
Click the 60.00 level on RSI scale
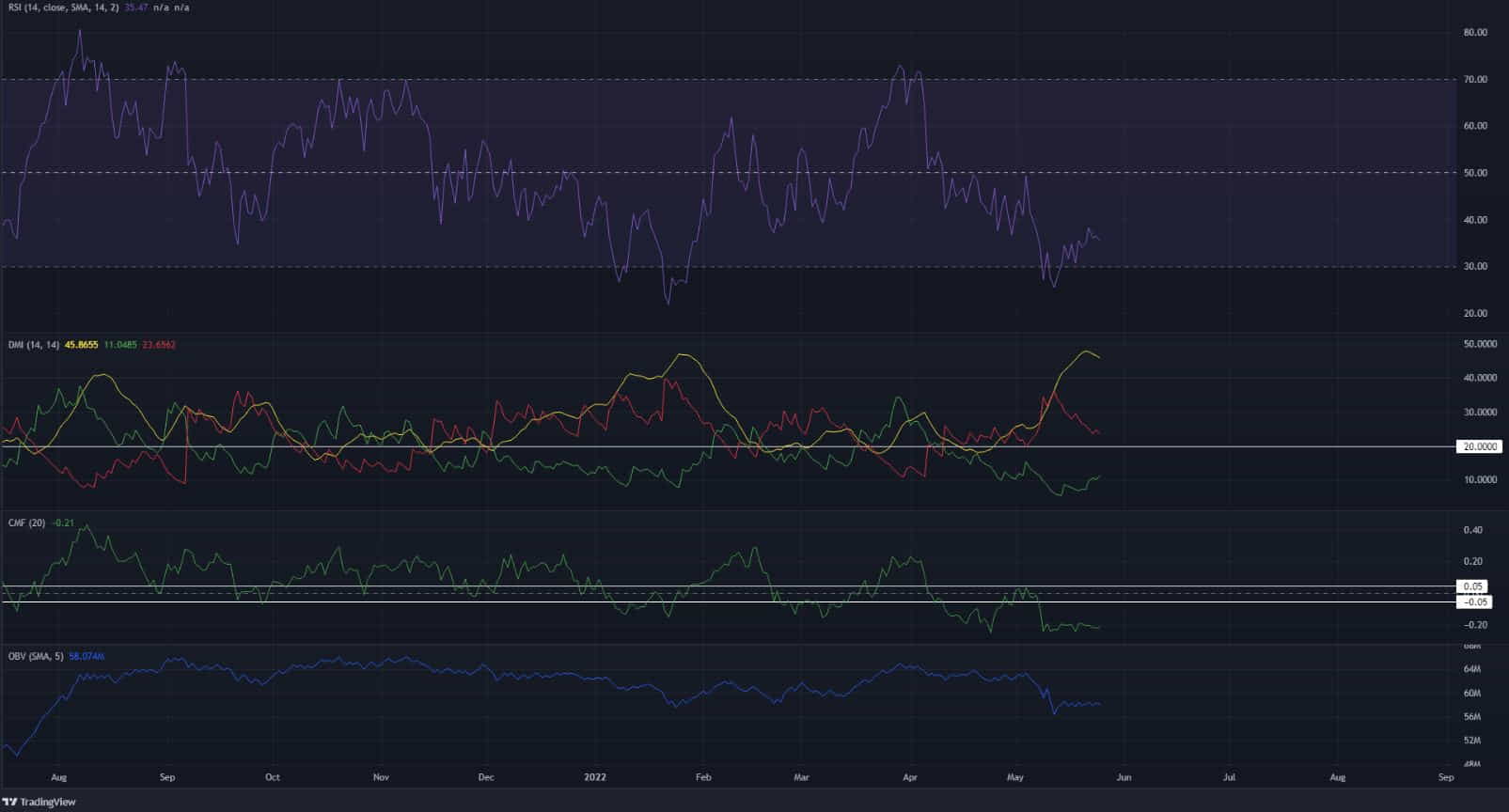click(x=1475, y=126)
